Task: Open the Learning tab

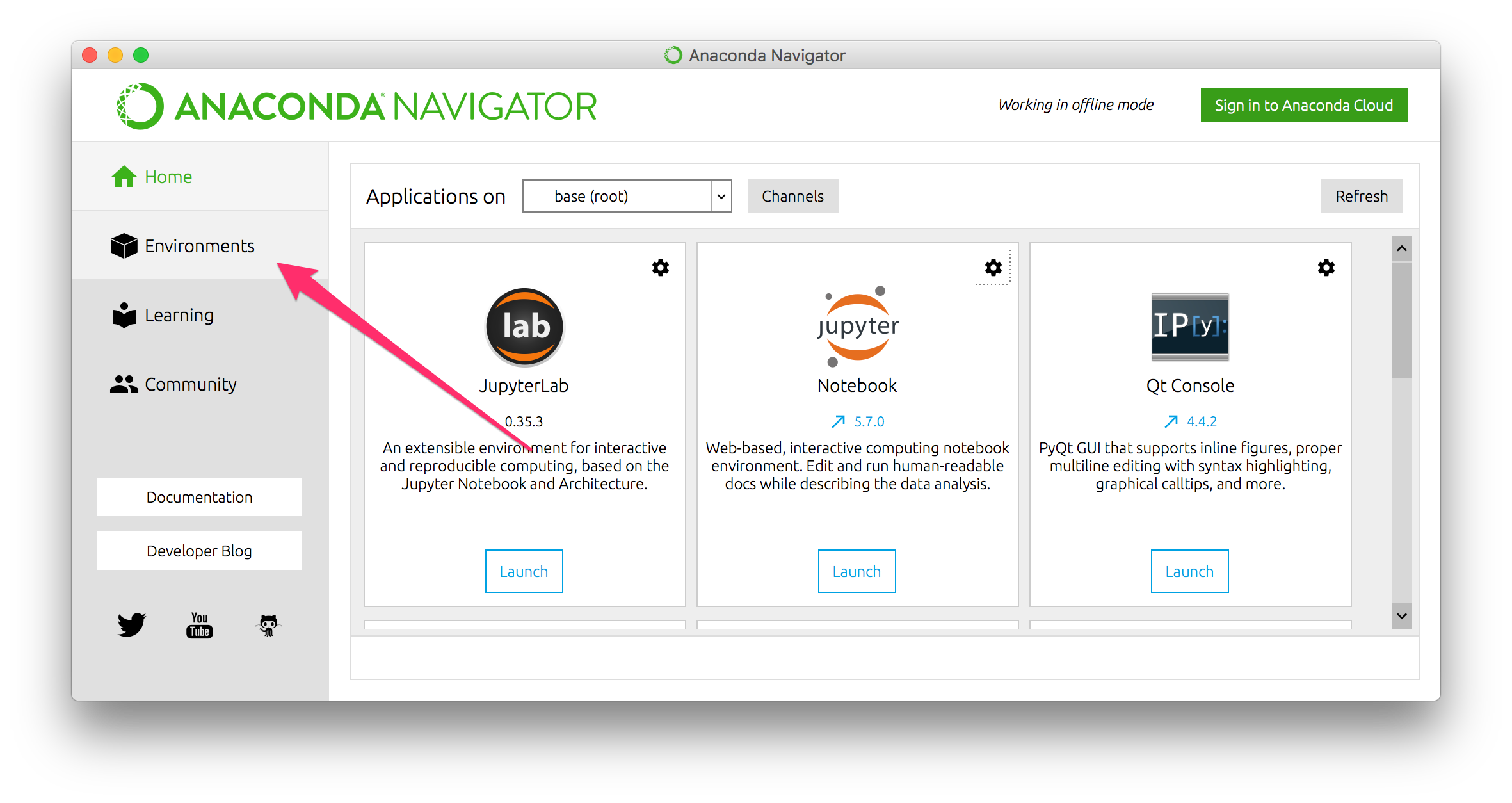Action: pyautogui.click(x=179, y=315)
